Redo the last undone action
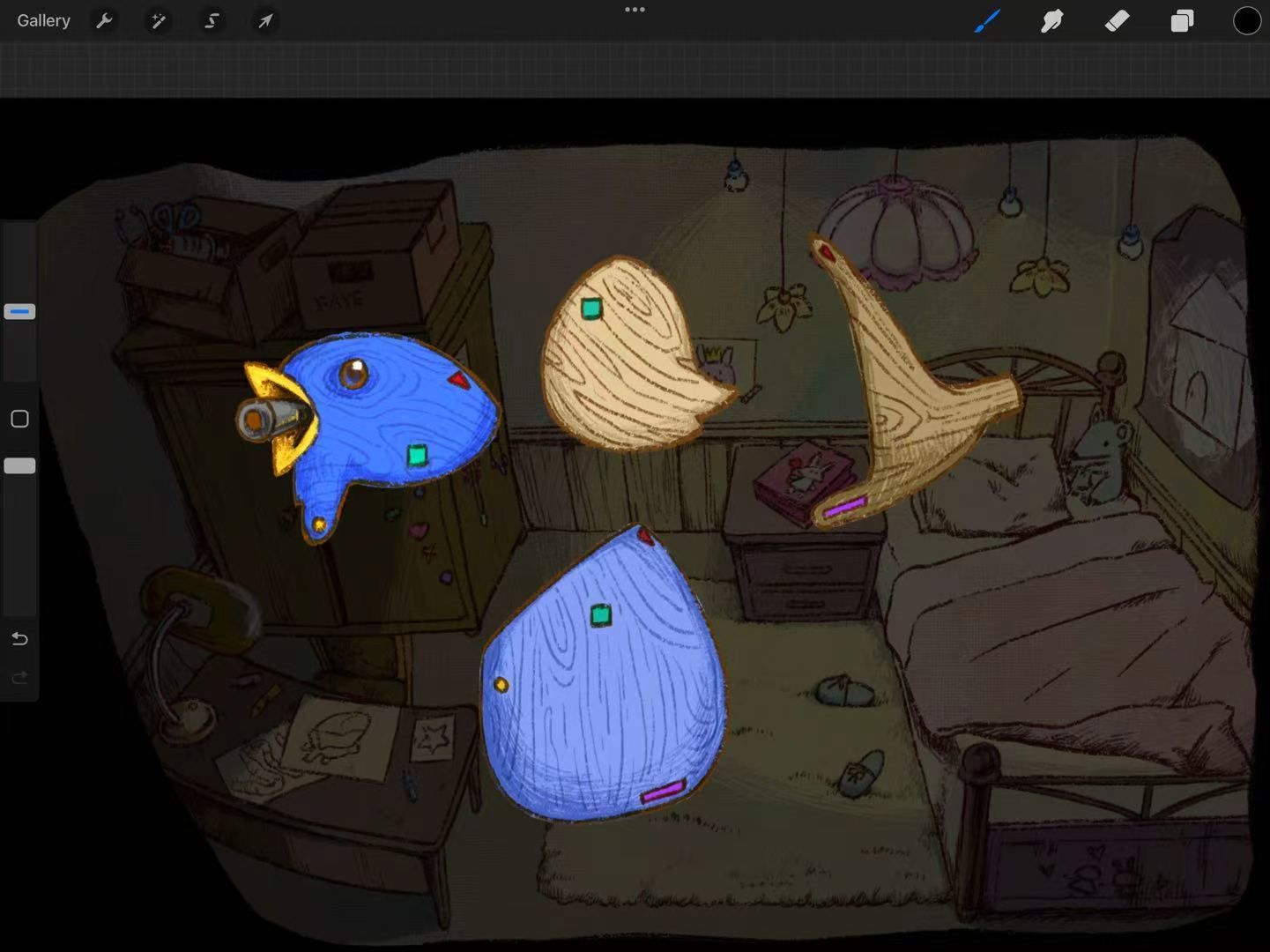The image size is (1270, 952). [x=19, y=677]
